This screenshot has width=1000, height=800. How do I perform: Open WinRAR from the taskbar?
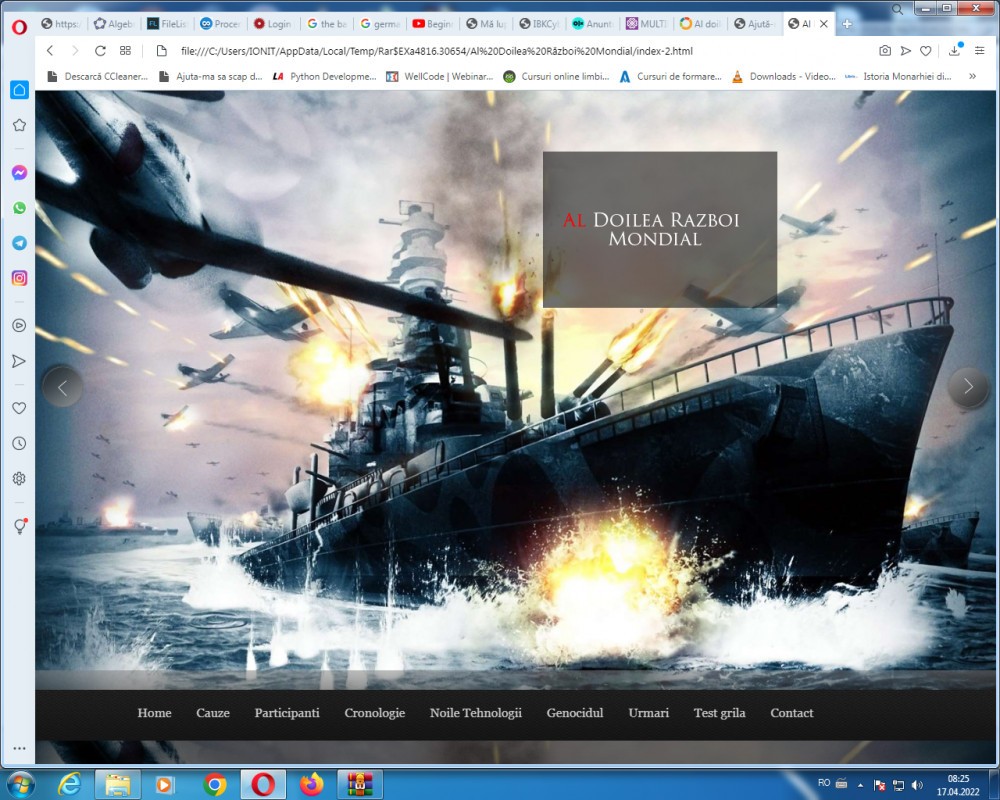pos(360,785)
